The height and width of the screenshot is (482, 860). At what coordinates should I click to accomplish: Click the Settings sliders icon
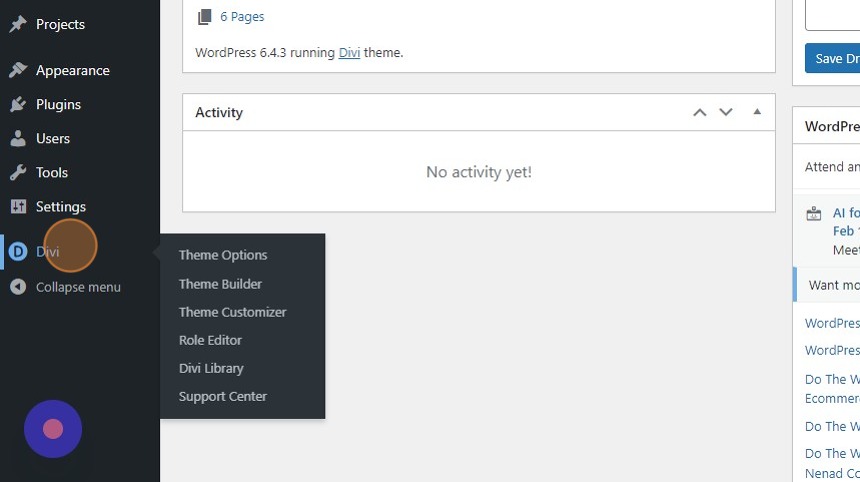click(x=17, y=207)
